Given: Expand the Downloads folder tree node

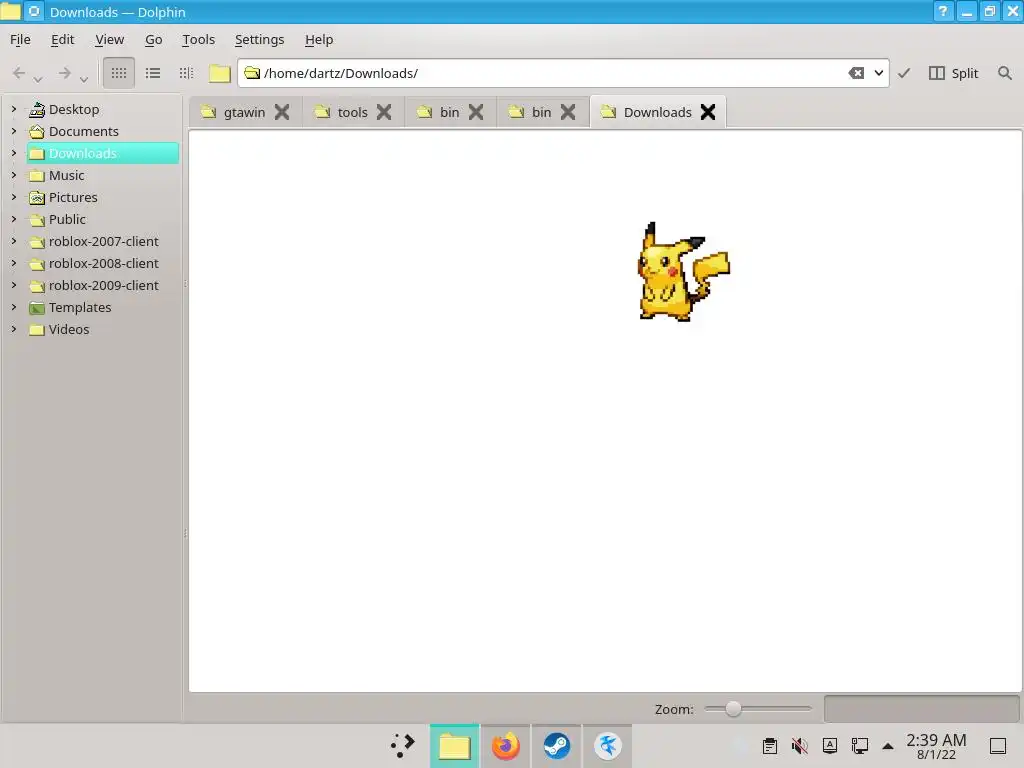Looking at the screenshot, I should (14, 153).
